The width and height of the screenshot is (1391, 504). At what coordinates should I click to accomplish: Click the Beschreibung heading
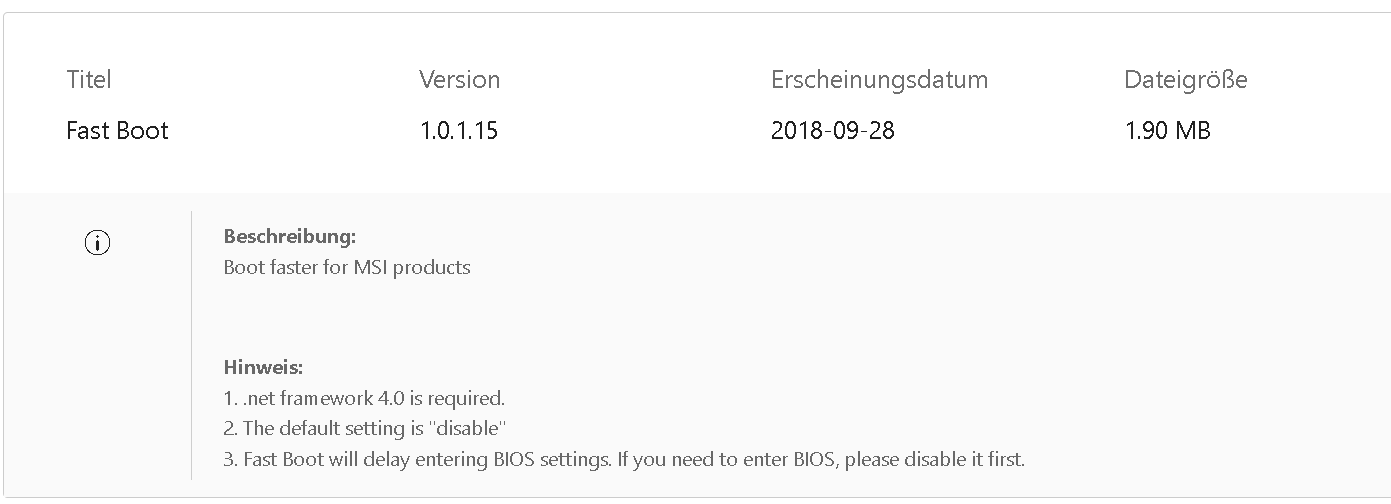coord(289,237)
